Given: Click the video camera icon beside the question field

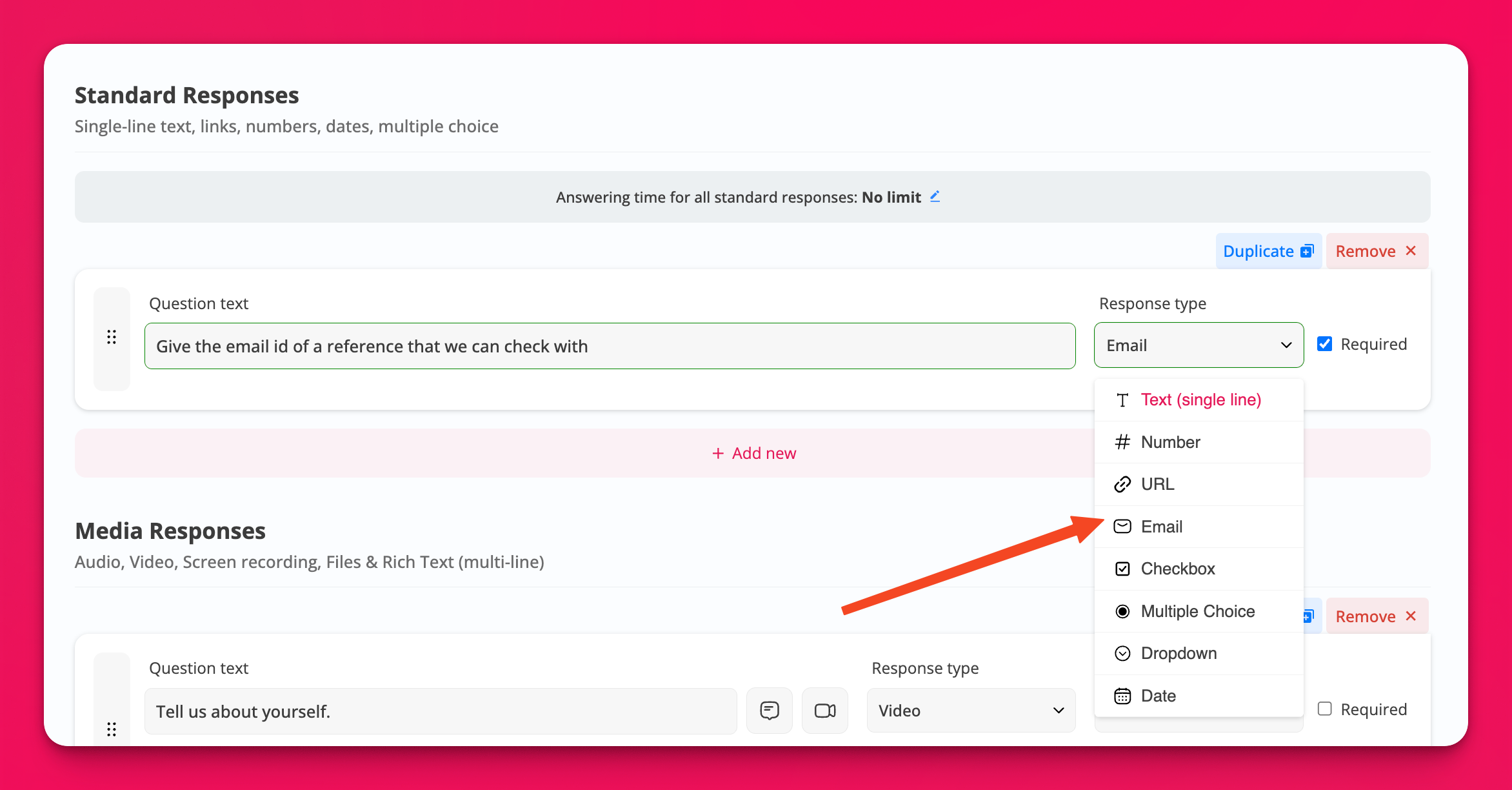Looking at the screenshot, I should [824, 711].
